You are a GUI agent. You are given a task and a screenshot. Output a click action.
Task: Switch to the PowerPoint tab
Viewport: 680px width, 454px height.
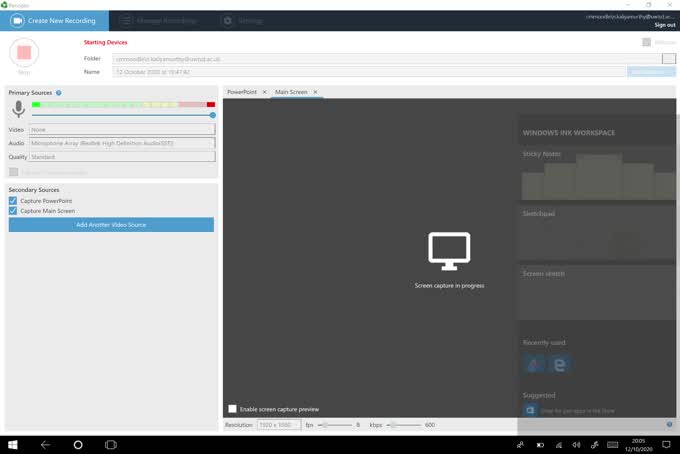click(x=241, y=92)
